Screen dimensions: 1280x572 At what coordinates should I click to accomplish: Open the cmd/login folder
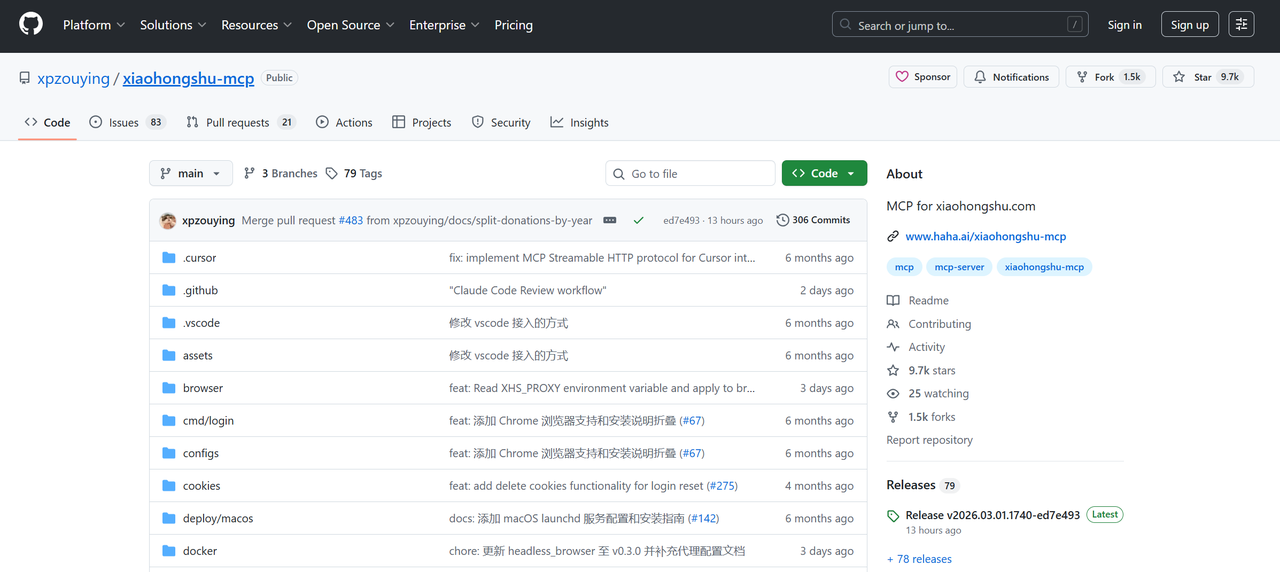[208, 421]
